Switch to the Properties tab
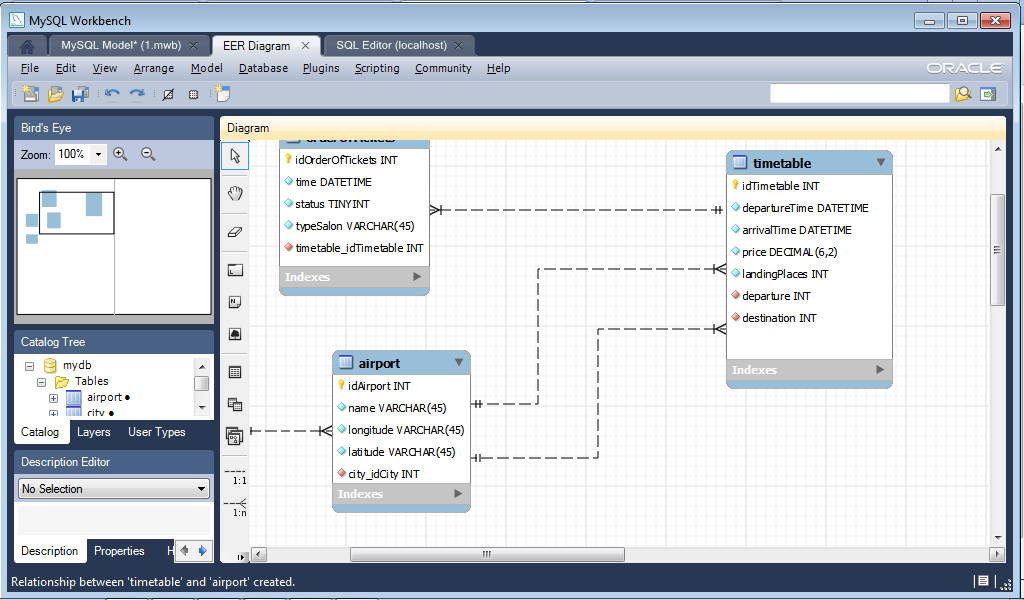This screenshot has width=1024, height=600. point(119,551)
